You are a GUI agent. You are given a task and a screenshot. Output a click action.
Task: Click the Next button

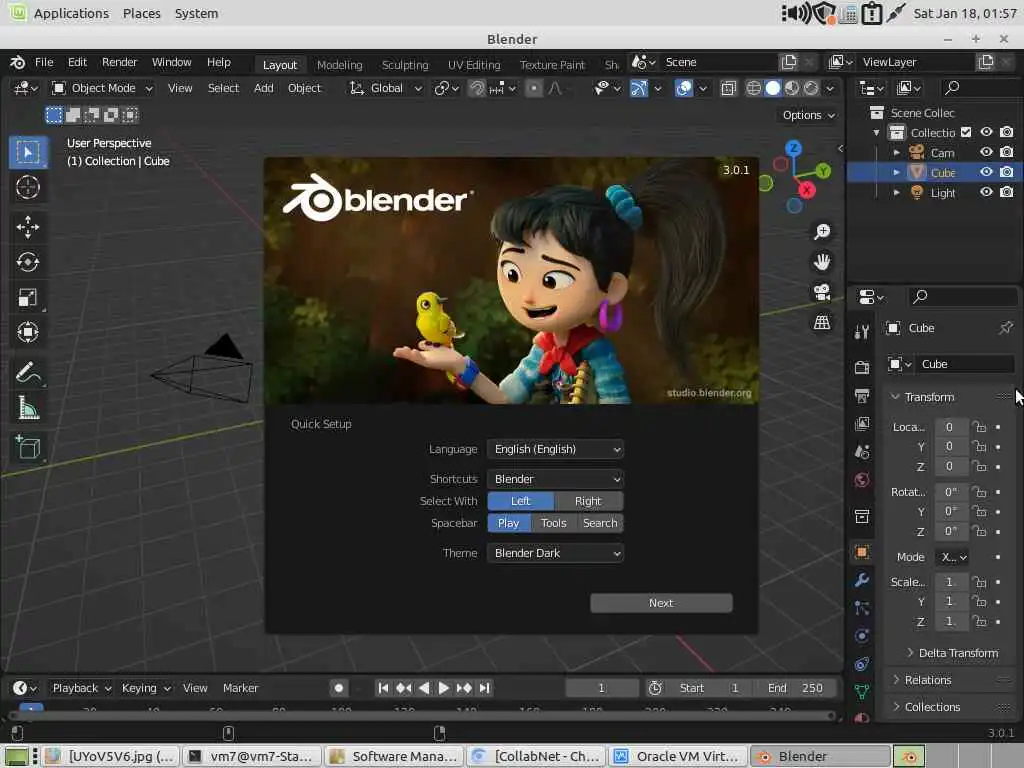[x=661, y=603]
